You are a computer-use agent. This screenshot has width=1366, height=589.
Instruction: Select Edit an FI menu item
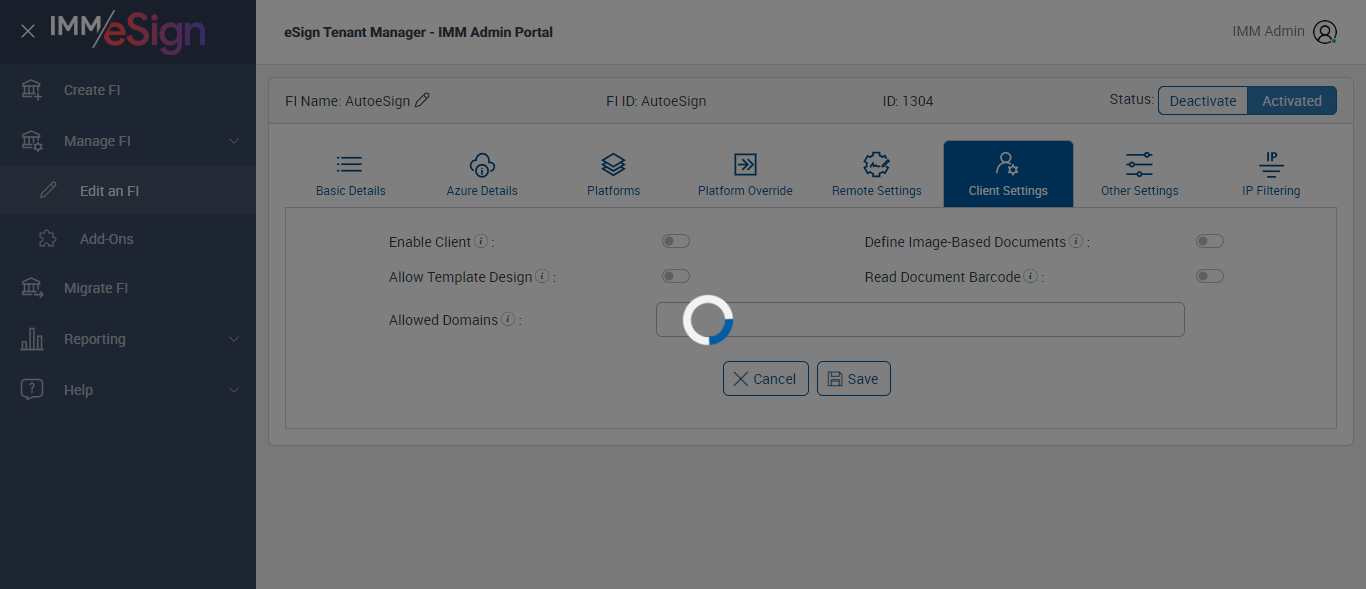128,190
